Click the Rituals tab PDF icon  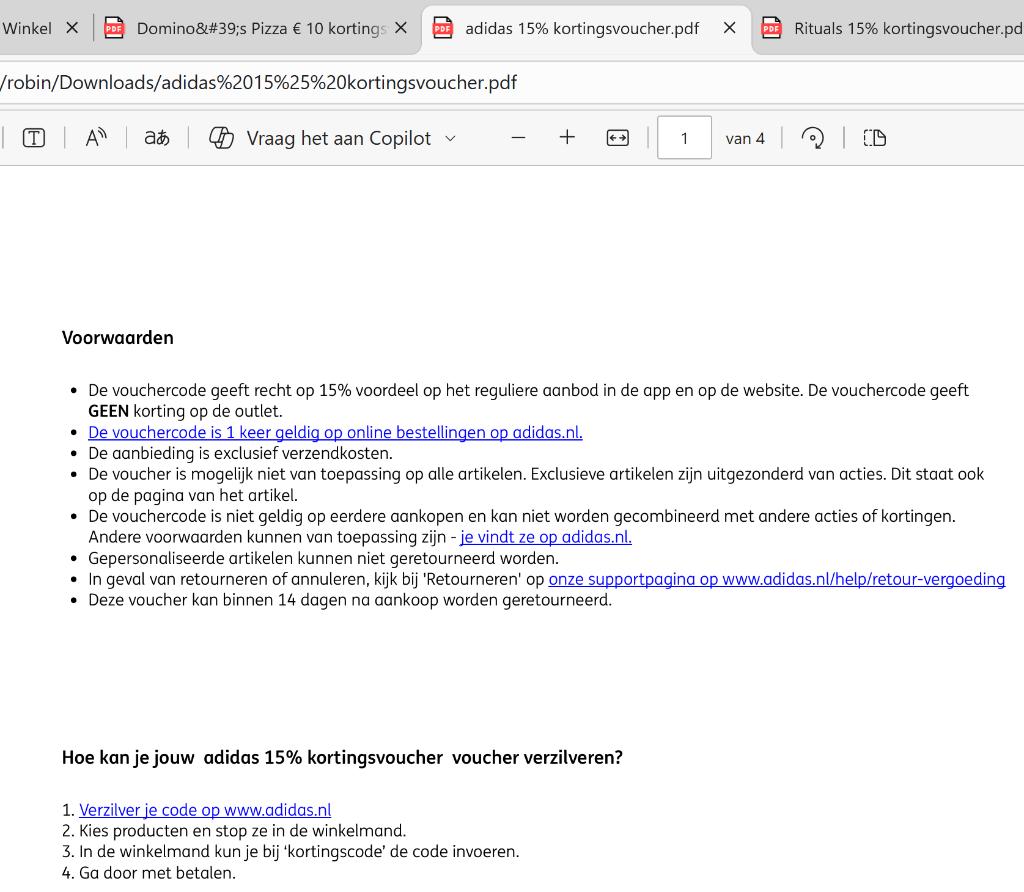click(x=771, y=28)
